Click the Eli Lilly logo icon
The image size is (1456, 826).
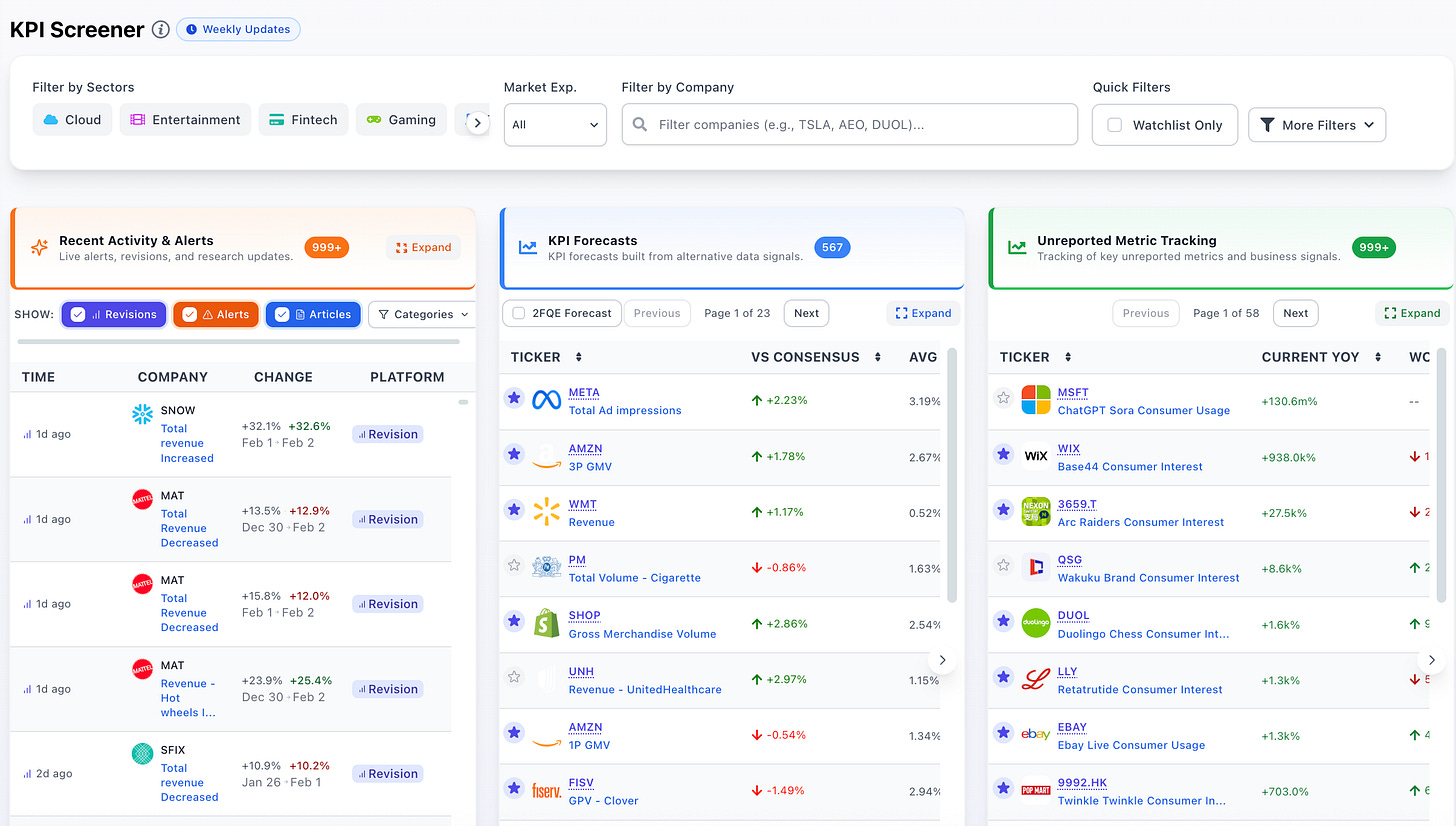pyautogui.click(x=1036, y=679)
